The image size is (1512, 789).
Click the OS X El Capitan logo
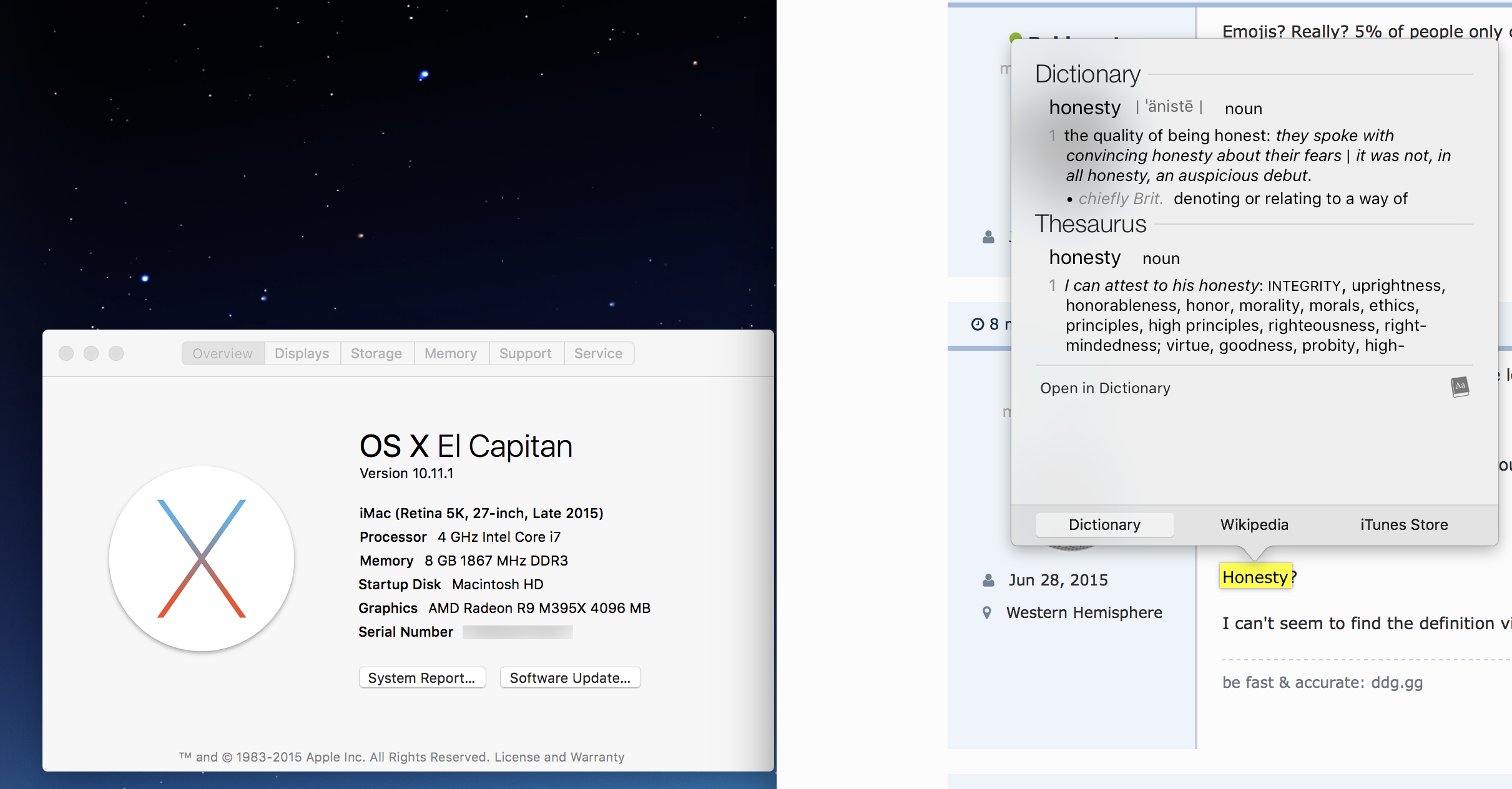click(202, 559)
